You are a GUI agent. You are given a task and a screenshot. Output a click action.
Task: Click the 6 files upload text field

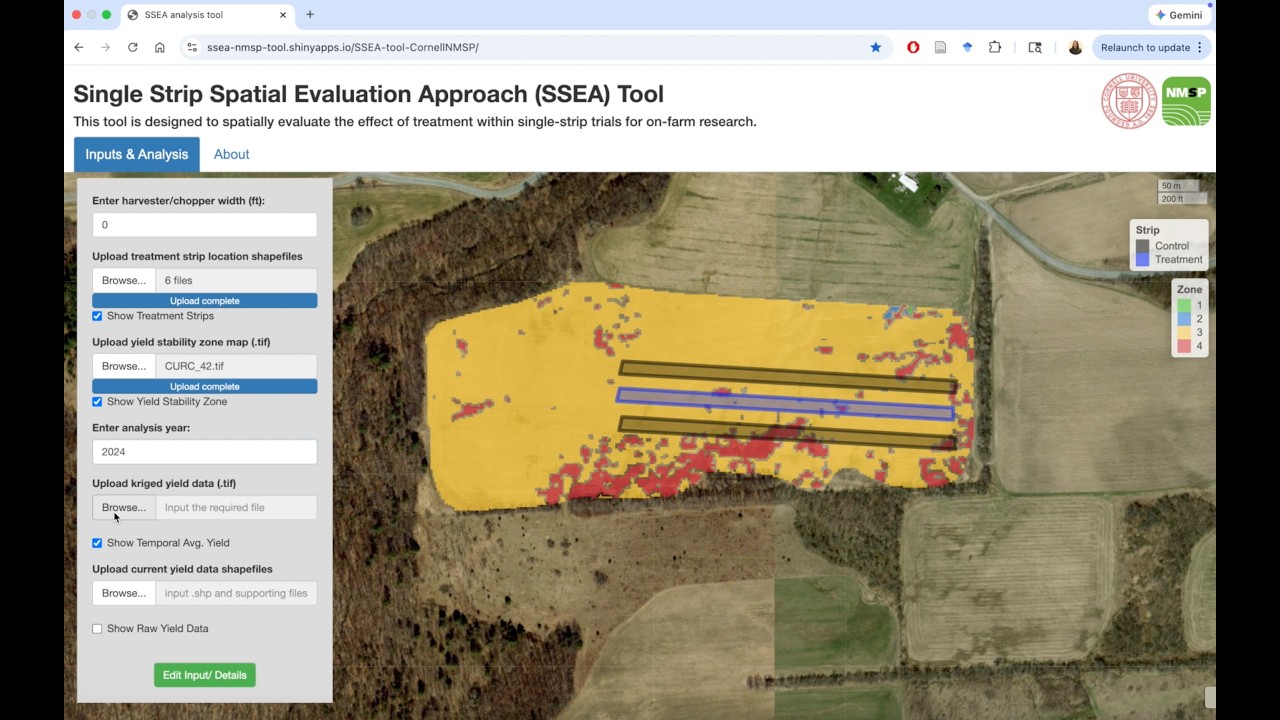pyautogui.click(x=236, y=280)
